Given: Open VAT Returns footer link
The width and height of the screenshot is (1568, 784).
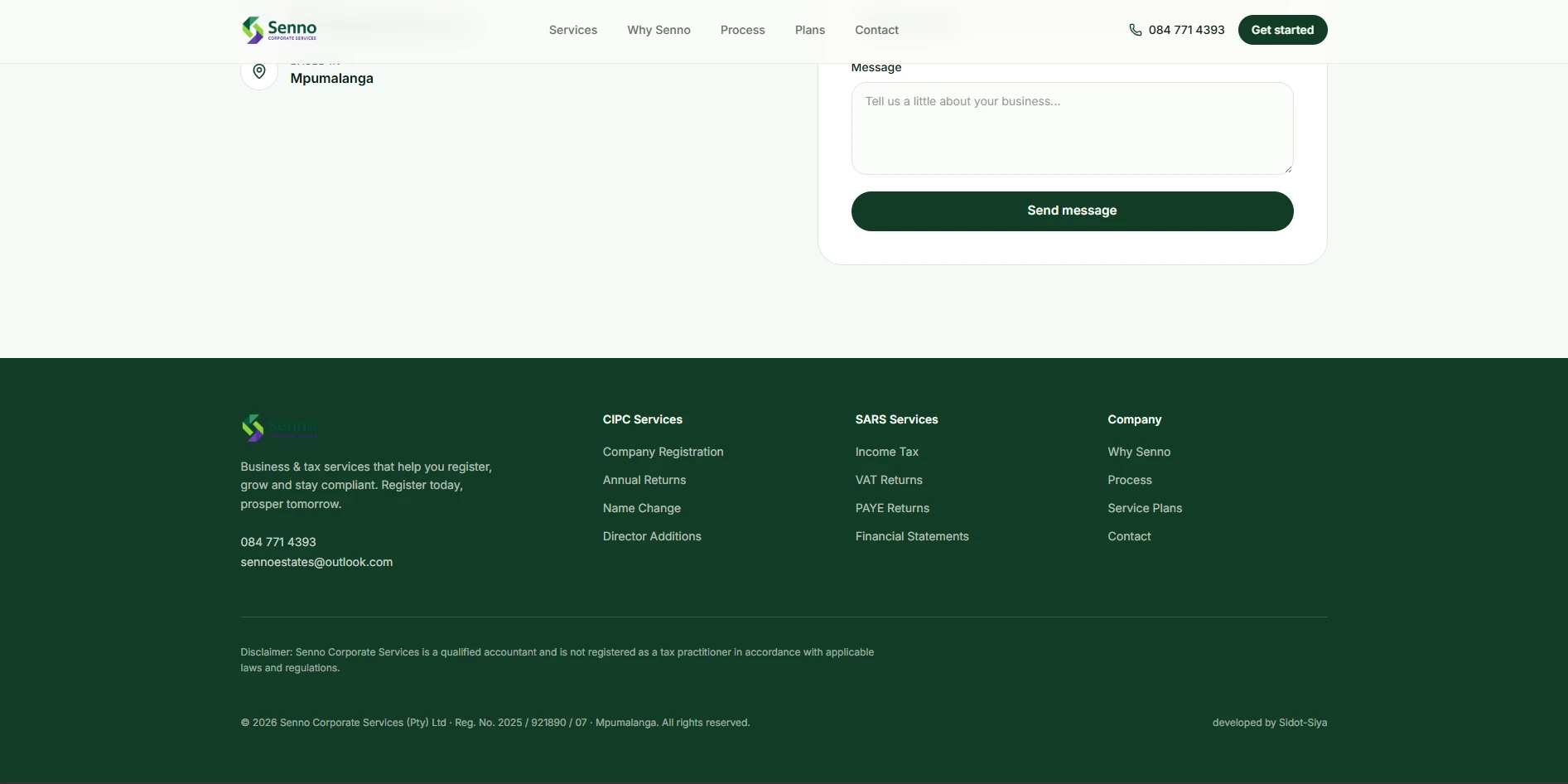Looking at the screenshot, I should (x=889, y=480).
